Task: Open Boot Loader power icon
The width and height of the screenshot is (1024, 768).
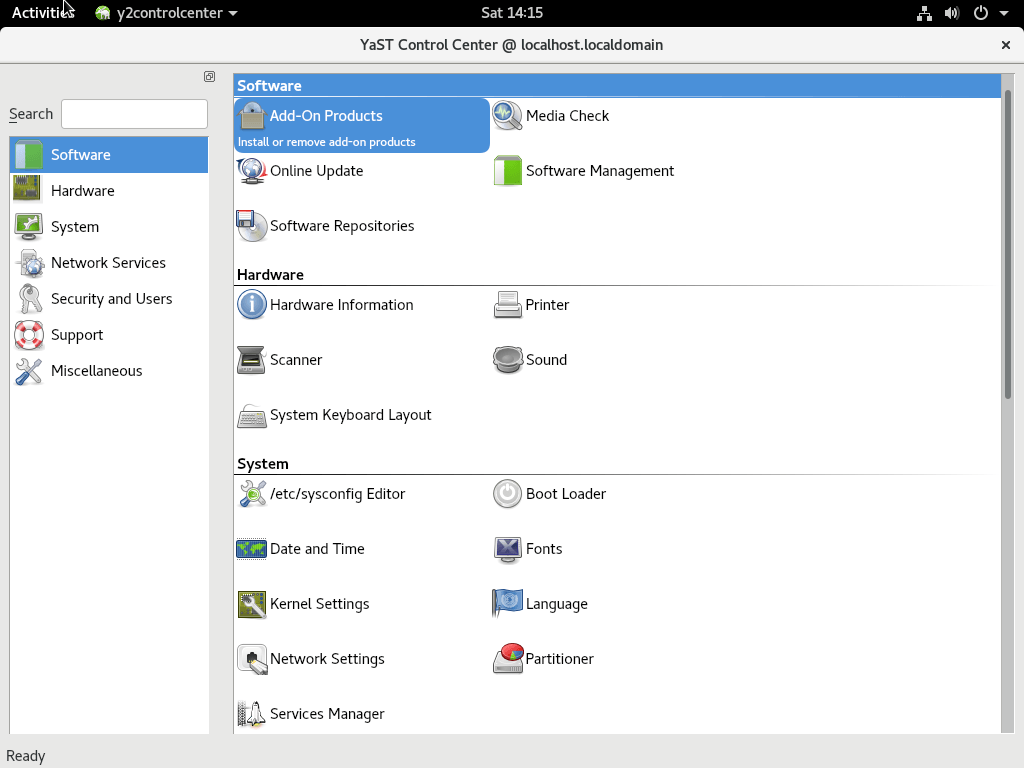Action: coord(507,494)
